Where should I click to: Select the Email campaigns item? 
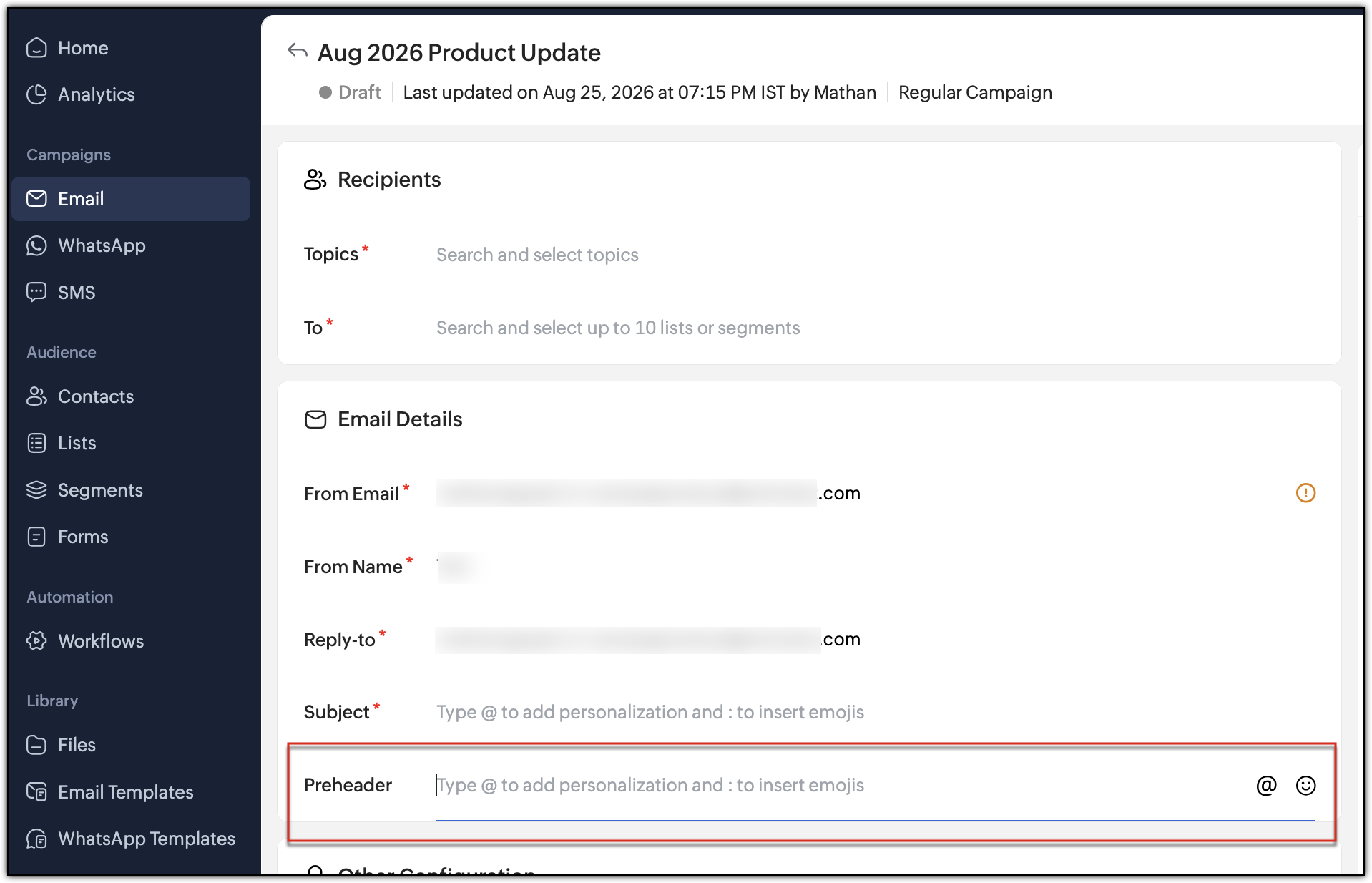131,199
